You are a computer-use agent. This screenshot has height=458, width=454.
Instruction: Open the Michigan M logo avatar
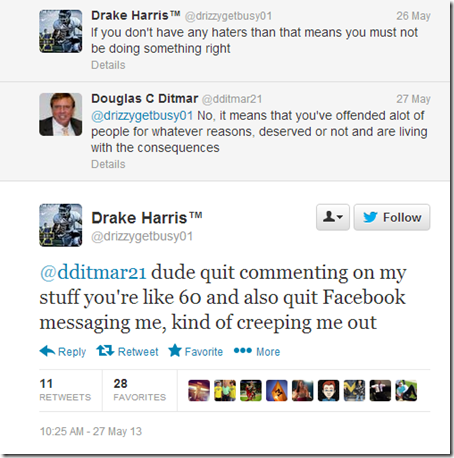(354, 390)
